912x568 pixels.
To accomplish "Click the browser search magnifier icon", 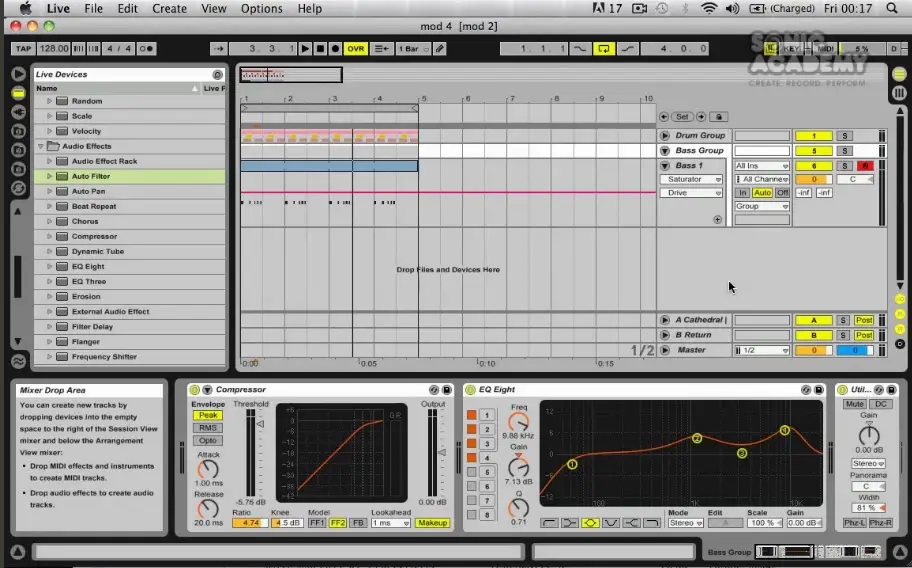I will (218, 74).
